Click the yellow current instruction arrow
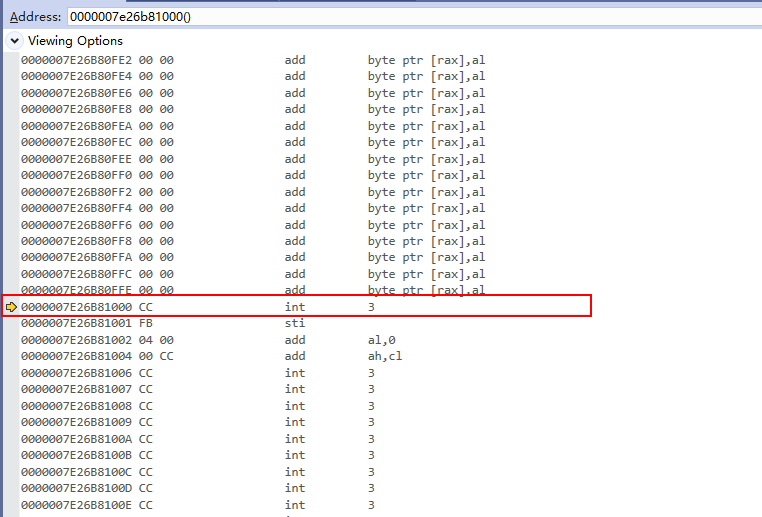This screenshot has width=762, height=517. (11, 307)
